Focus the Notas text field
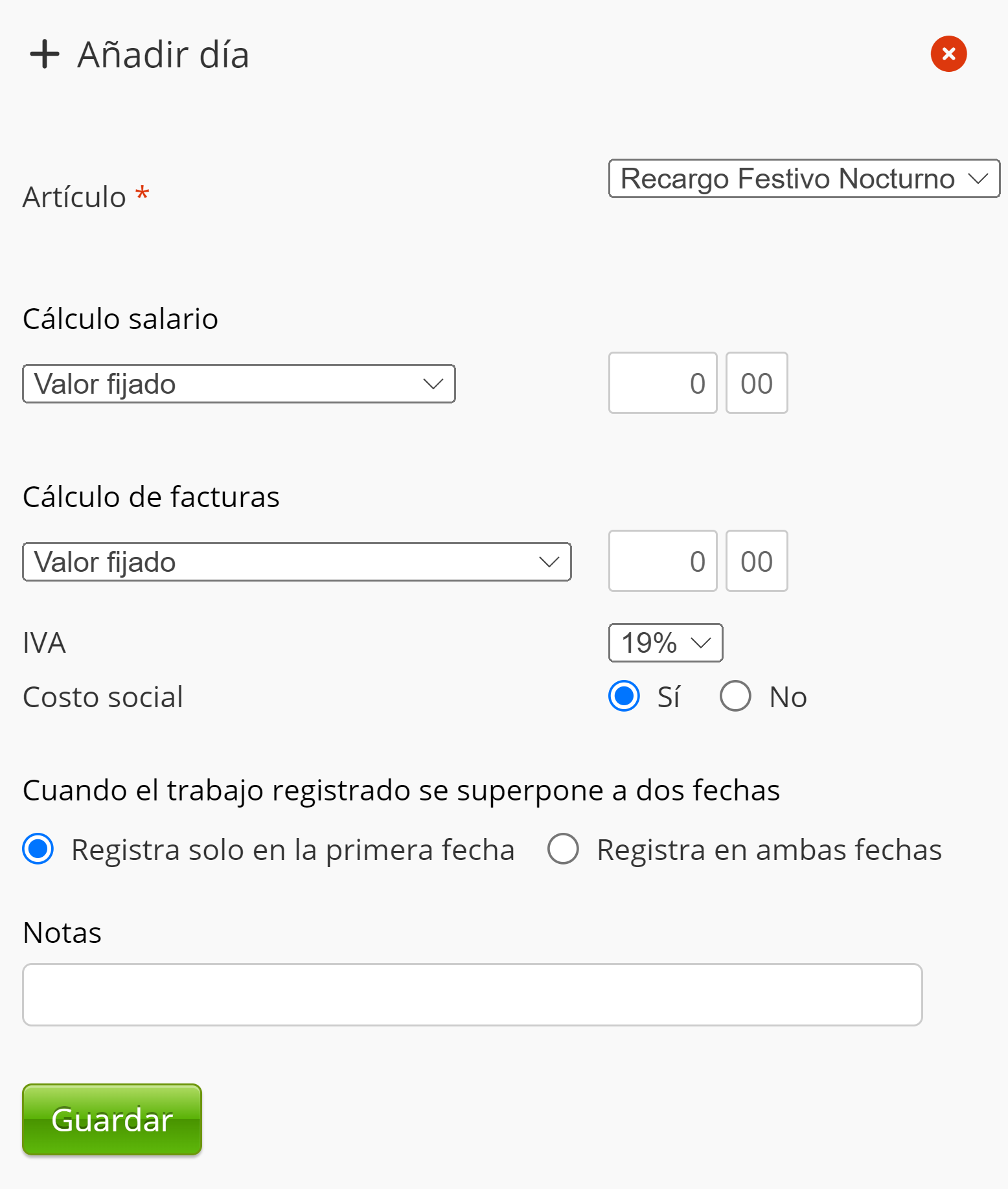 472,995
